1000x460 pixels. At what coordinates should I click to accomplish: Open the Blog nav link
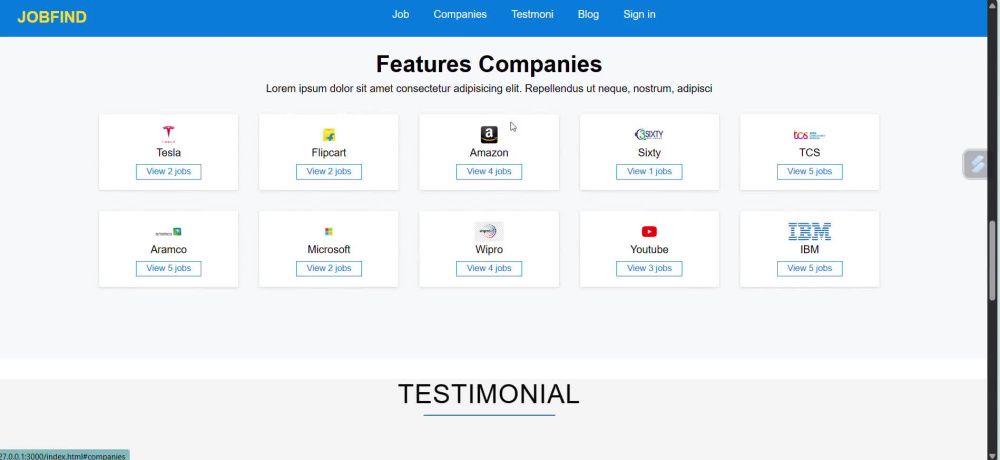pos(588,14)
